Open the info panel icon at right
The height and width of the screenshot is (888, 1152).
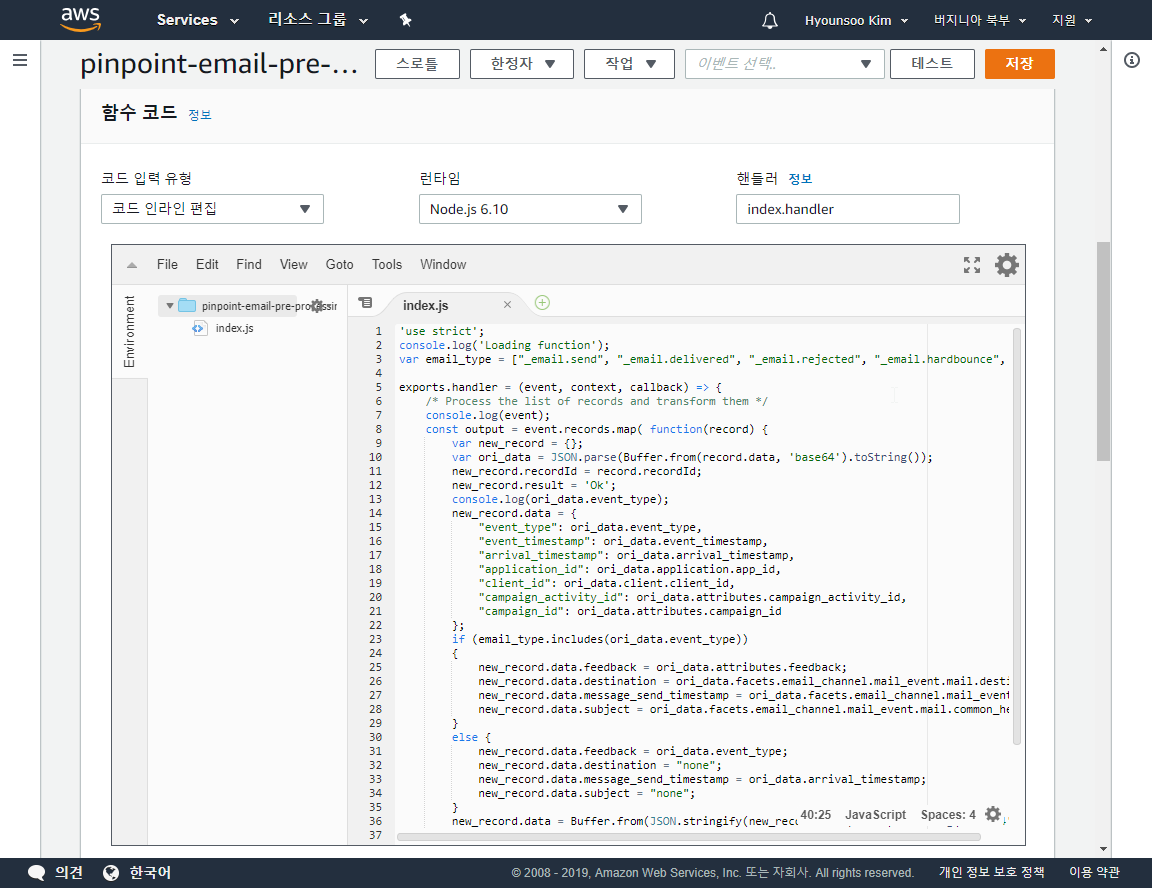(1131, 60)
